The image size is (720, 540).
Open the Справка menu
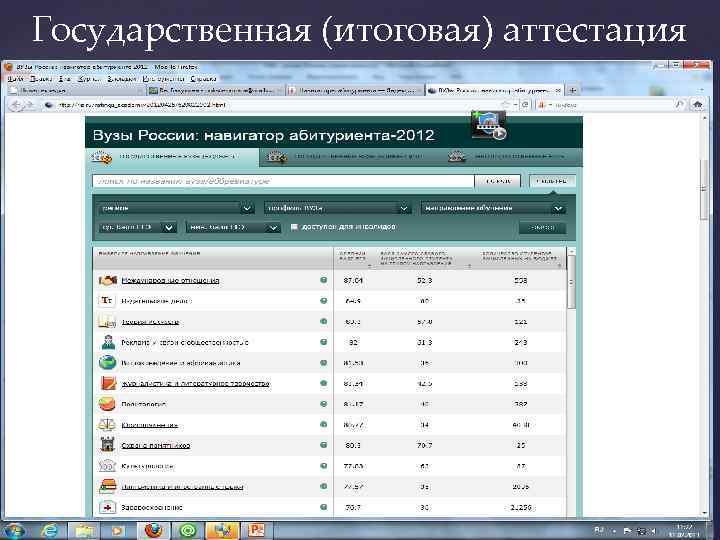click(203, 79)
